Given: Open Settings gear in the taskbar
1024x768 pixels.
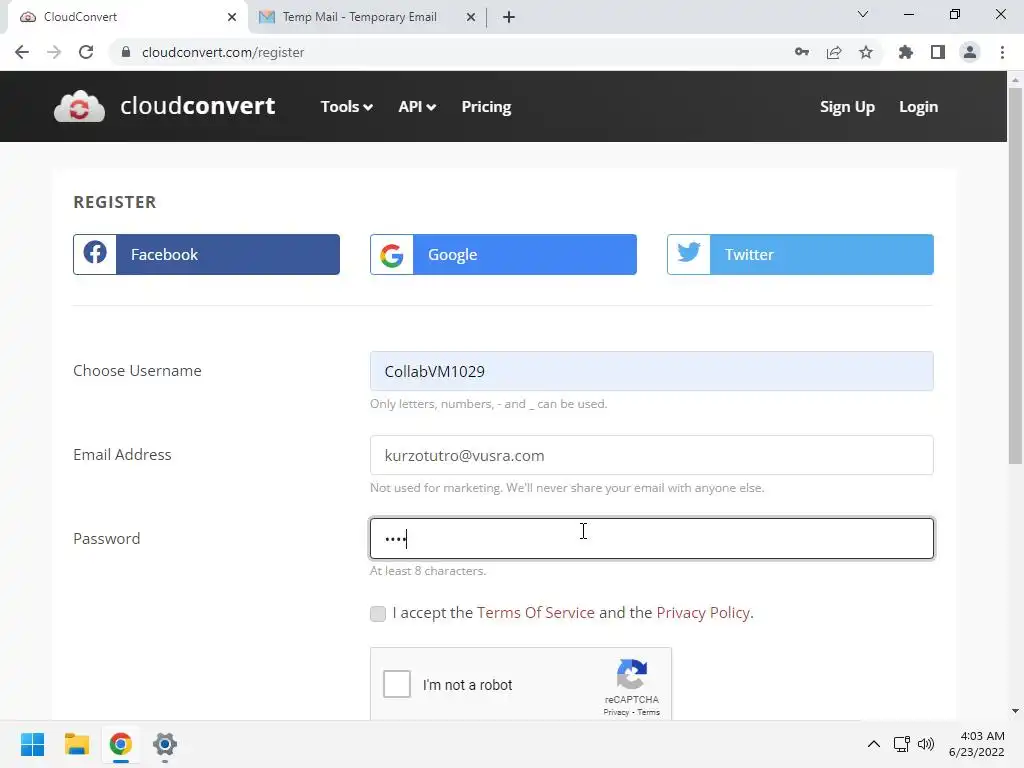Looking at the screenshot, I should [x=165, y=744].
